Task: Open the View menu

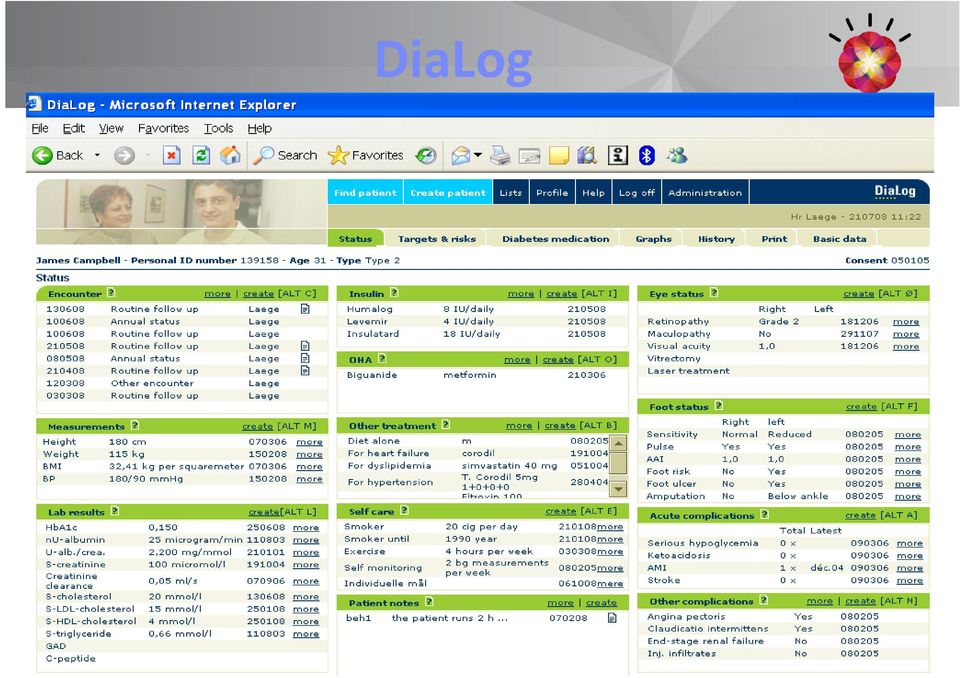Action: (x=111, y=129)
